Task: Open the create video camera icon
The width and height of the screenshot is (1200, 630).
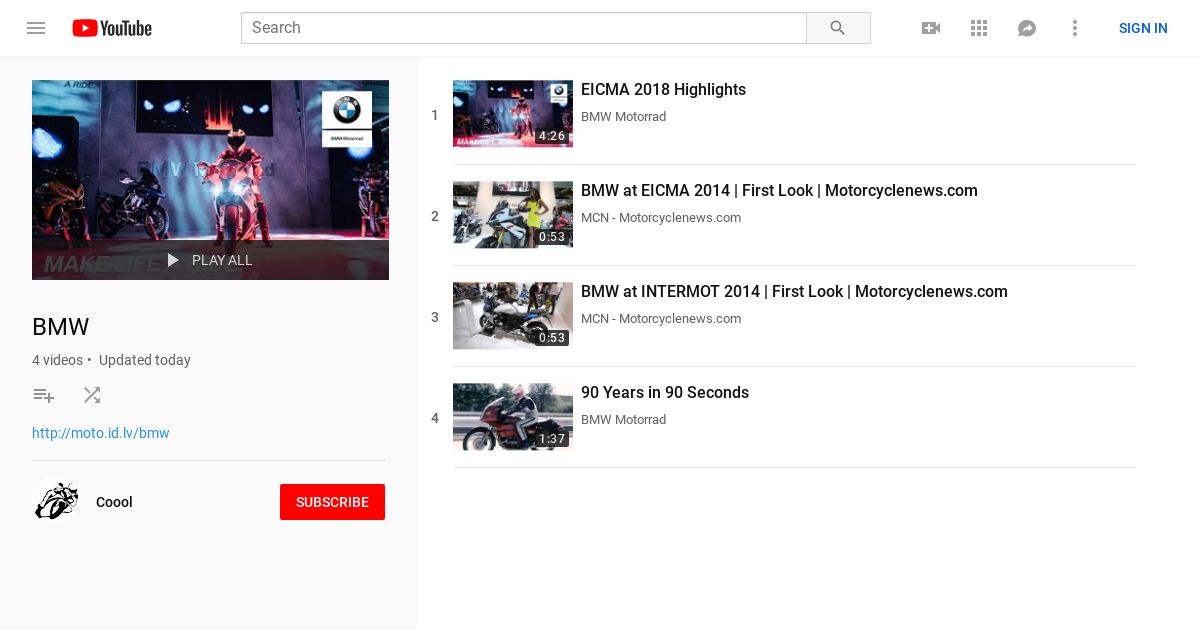Action: 931,28
